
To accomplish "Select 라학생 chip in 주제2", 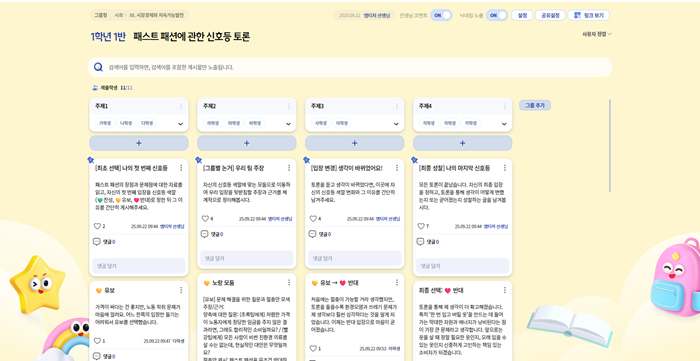I will (x=213, y=123).
